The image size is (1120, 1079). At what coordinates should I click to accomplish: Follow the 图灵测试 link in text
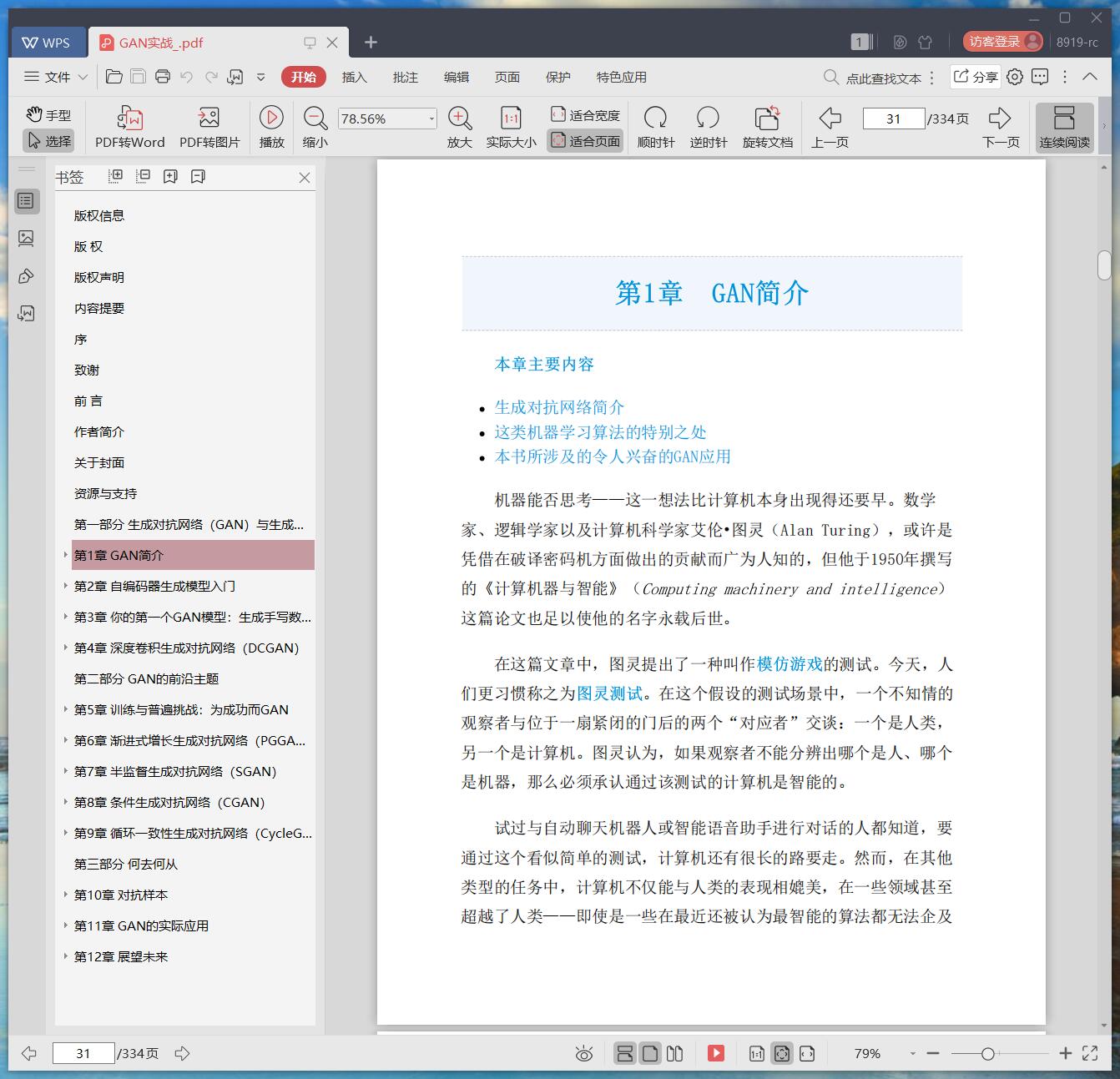(610, 693)
